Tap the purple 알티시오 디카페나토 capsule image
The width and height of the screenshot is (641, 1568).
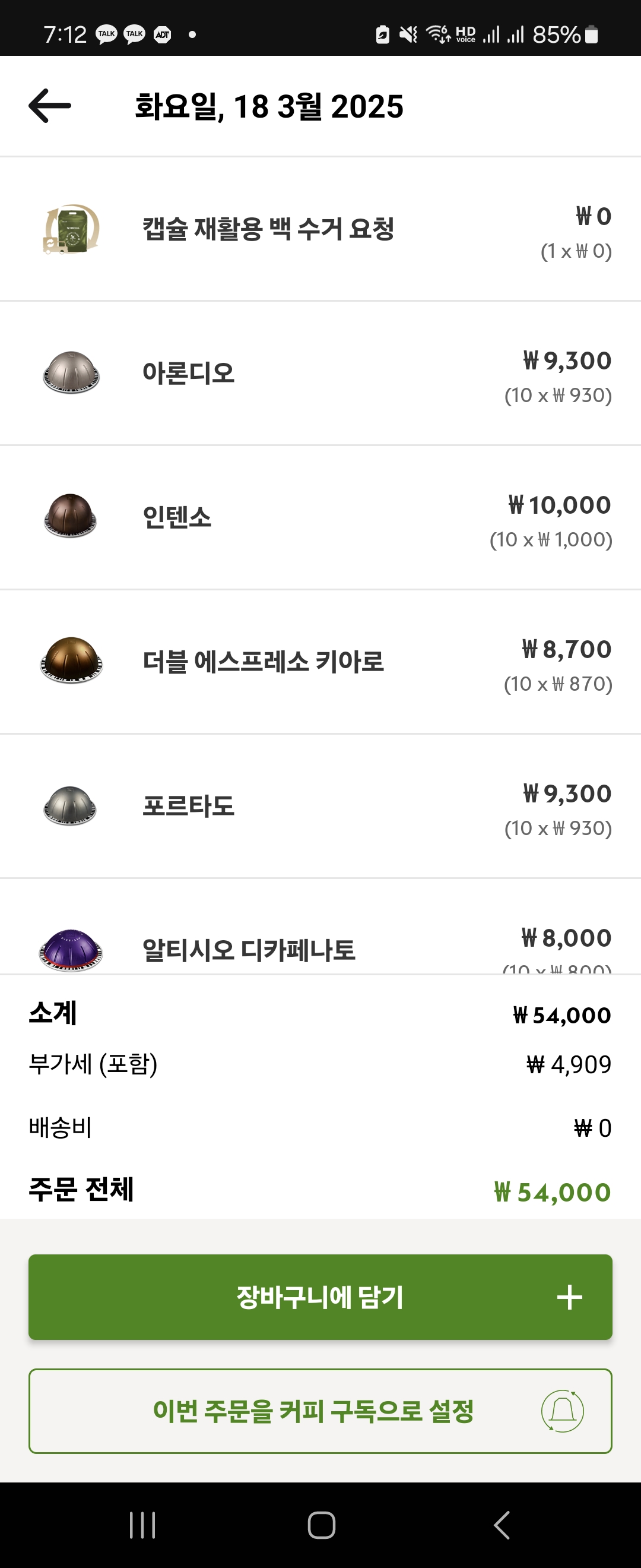(x=71, y=950)
